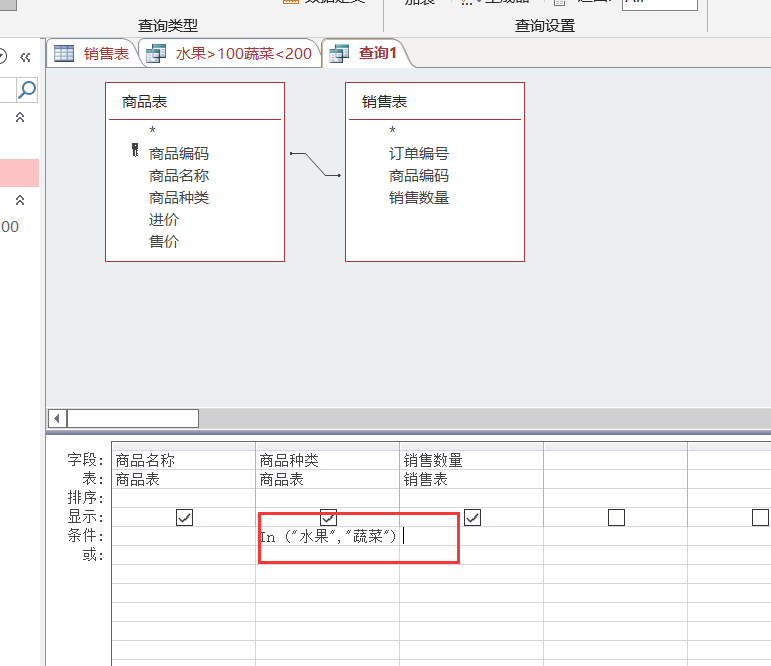Select the 销售表 table title in diagram
This screenshot has height=666, width=771.
(385, 102)
